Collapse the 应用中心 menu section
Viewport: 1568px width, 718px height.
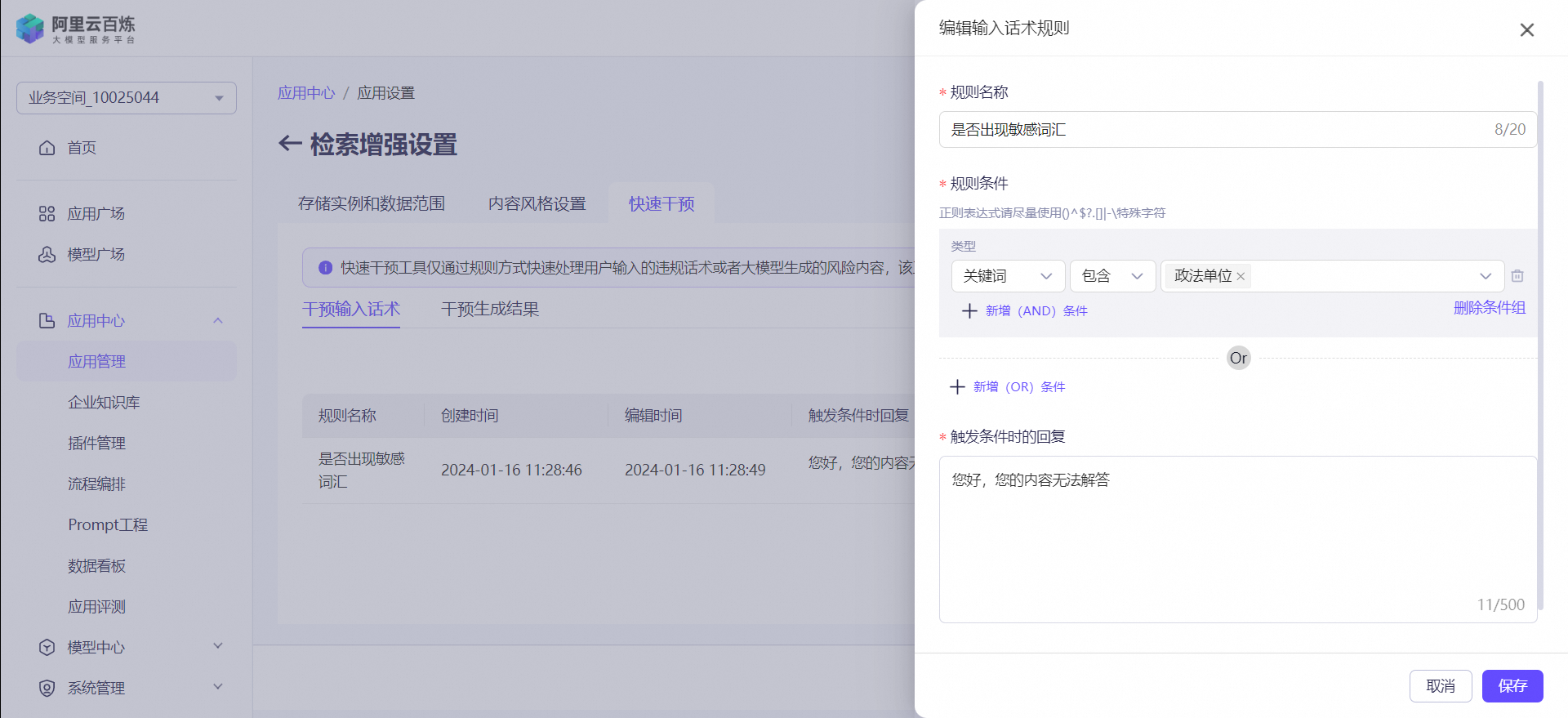218,320
